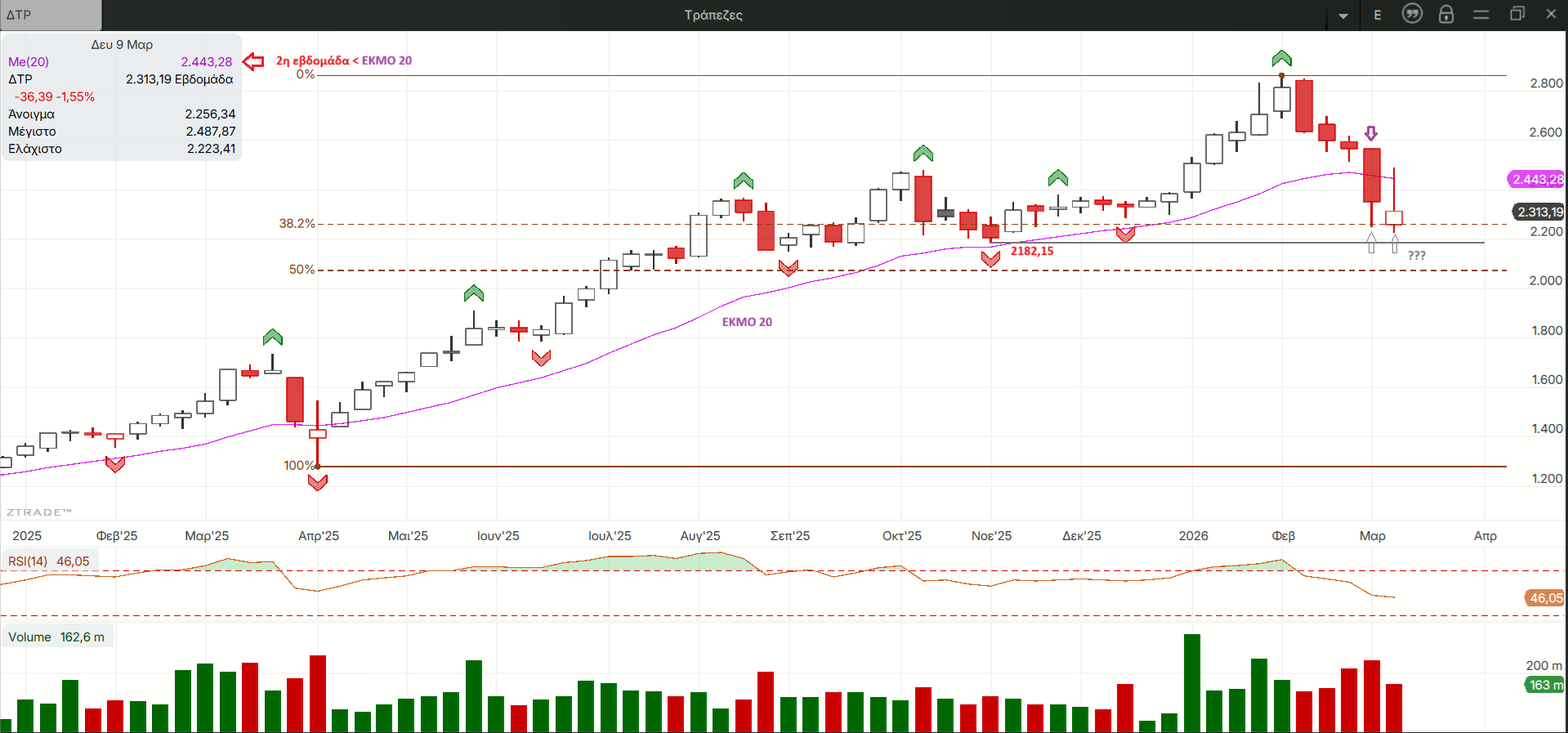Click the restore window icon
This screenshot has height=733, width=1568.
pyautogui.click(x=1517, y=14)
